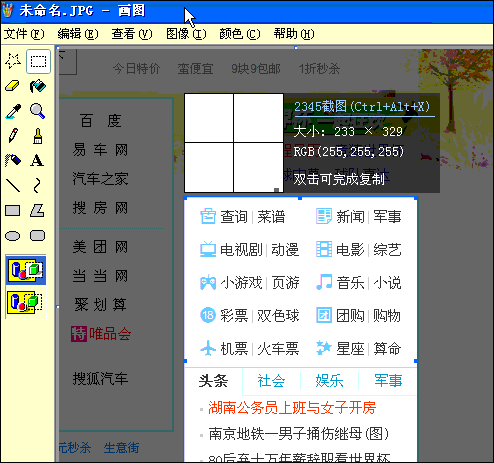Switch to the 娱乐 news tab
Screen dimensions: 494x463
pyautogui.click(x=329, y=381)
